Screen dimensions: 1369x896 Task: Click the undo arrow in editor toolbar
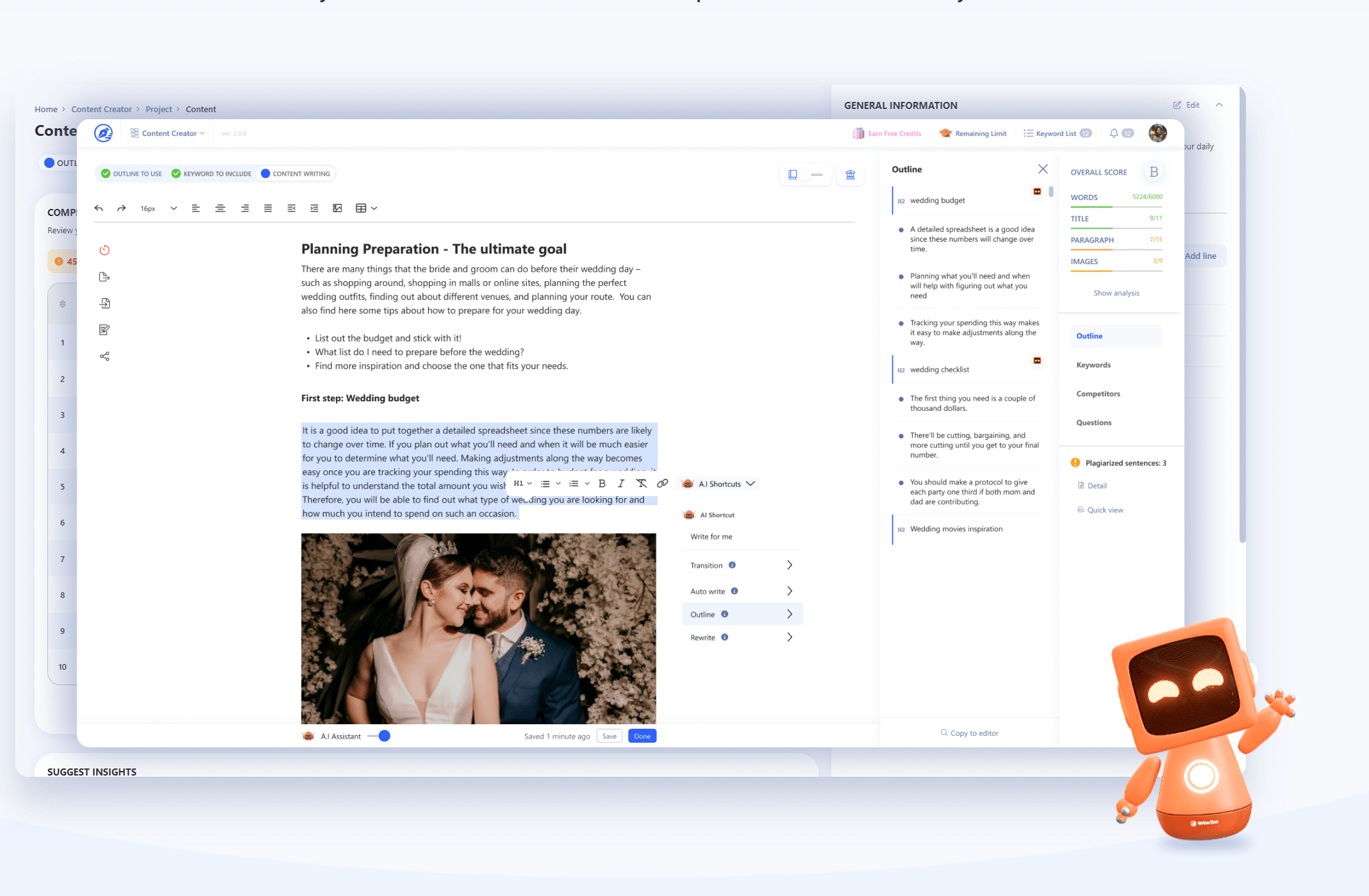pos(99,208)
